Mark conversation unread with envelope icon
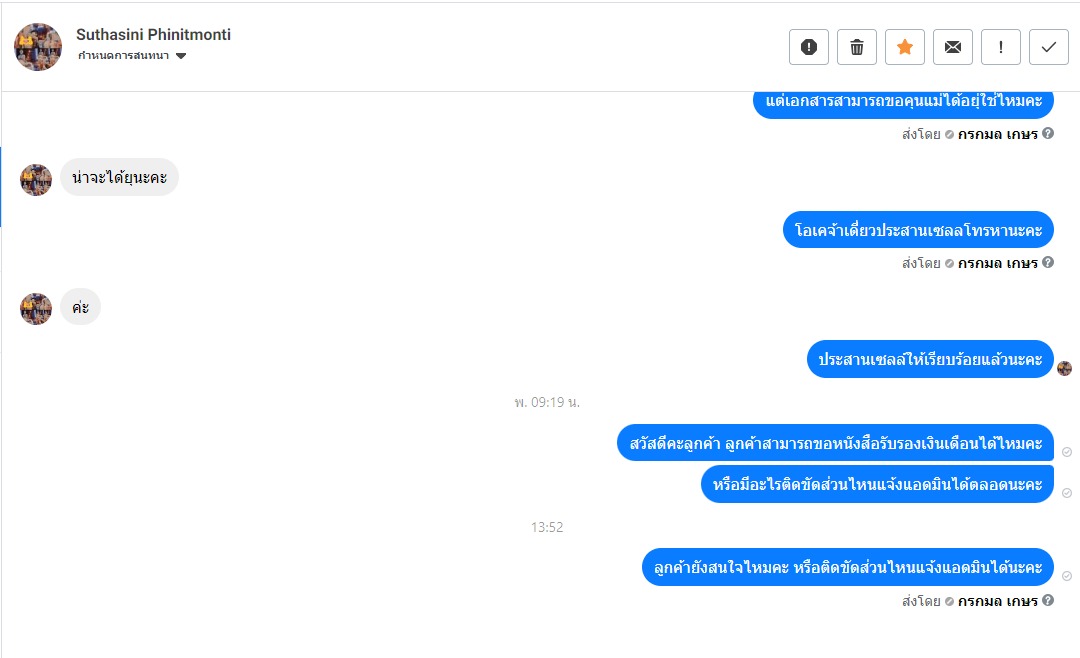 coord(953,47)
